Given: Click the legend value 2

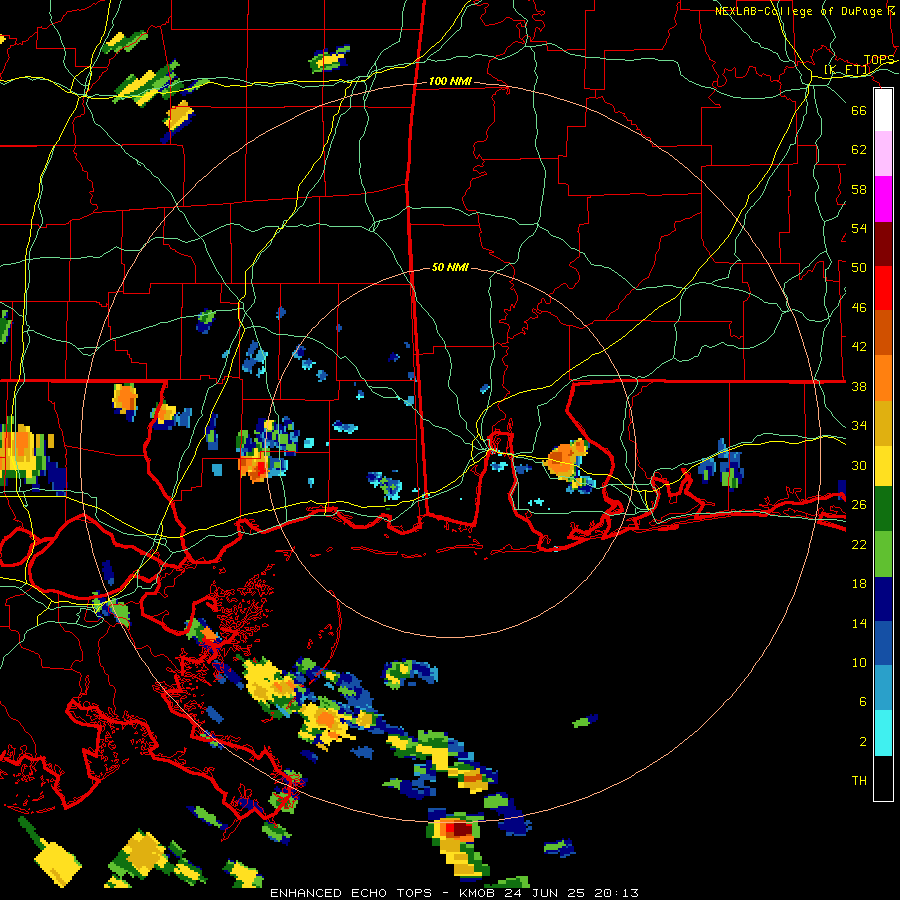Looking at the screenshot, I should (x=863, y=742).
